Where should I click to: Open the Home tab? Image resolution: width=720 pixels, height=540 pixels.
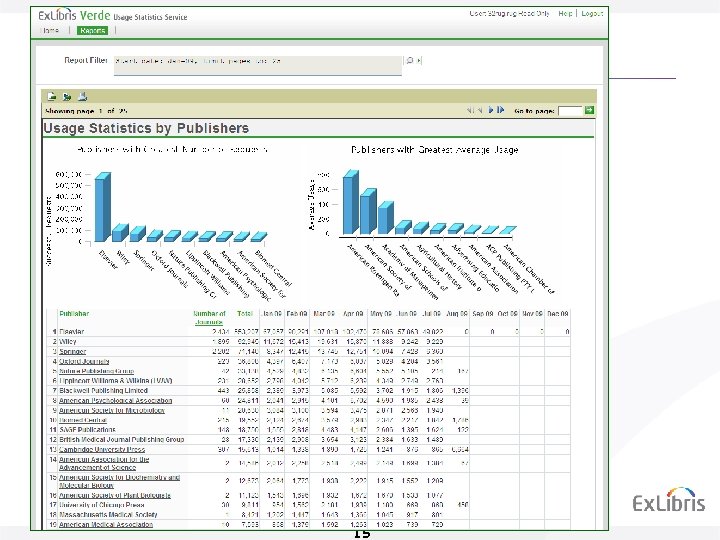click(x=51, y=30)
